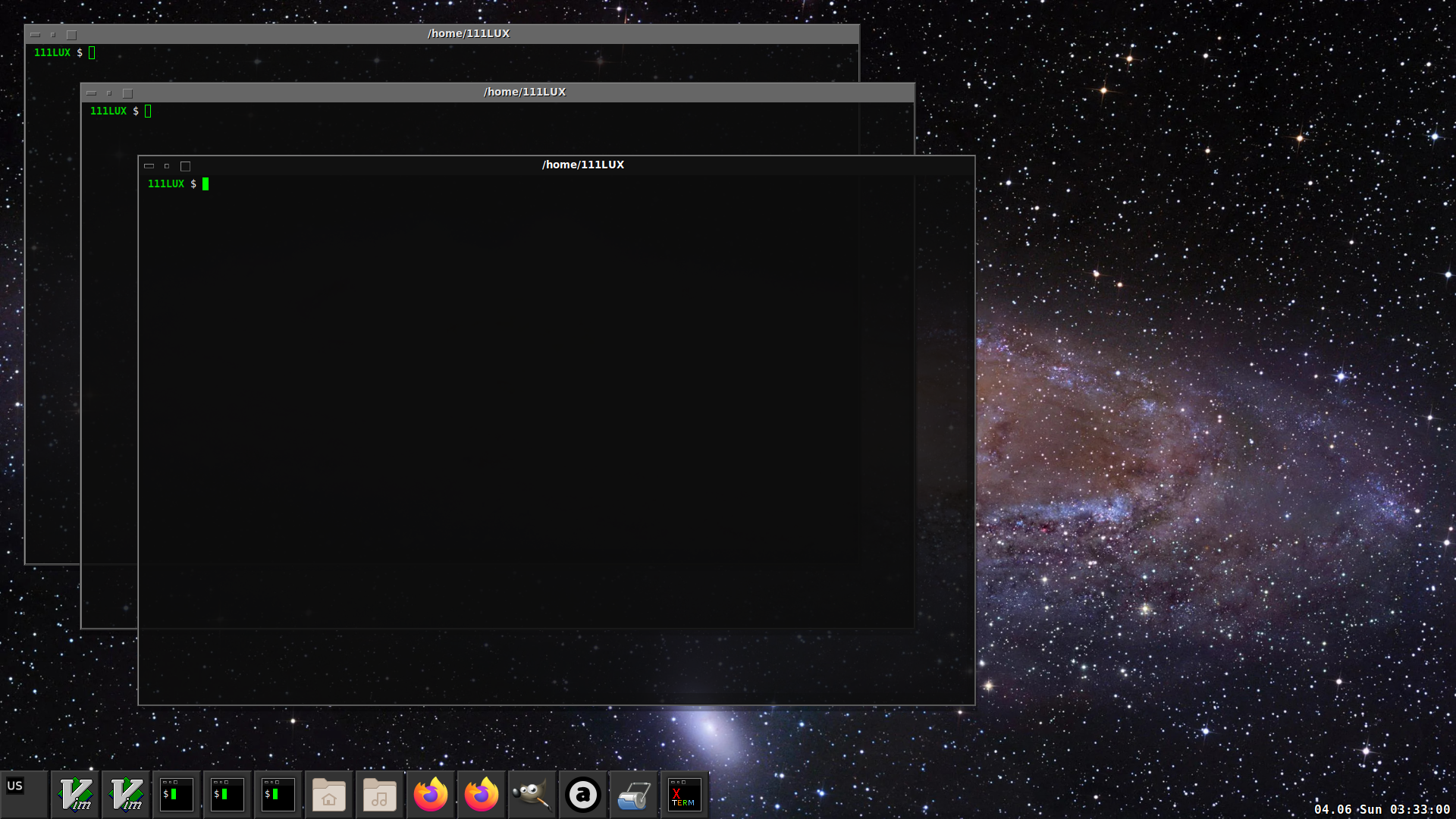Click the title bar of the rearmost terminal

point(468,33)
